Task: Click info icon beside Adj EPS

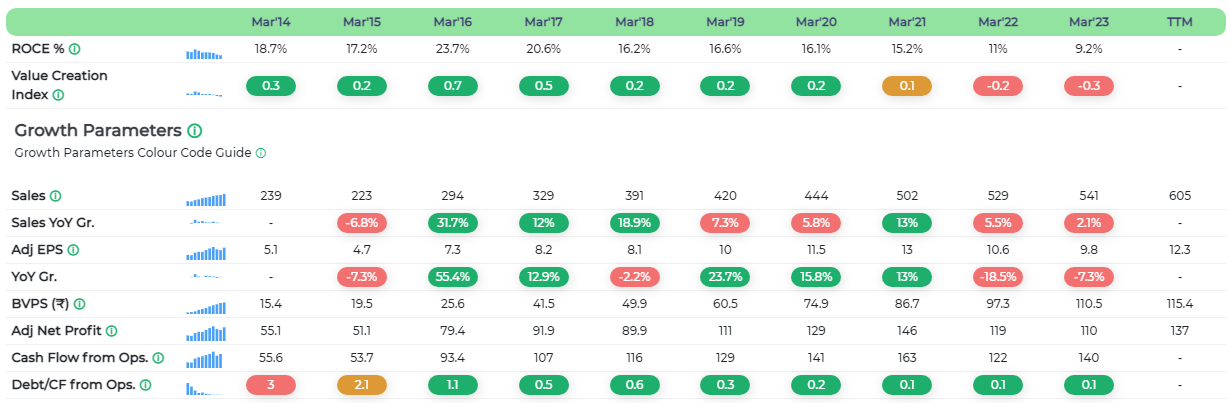Action: coord(75,250)
